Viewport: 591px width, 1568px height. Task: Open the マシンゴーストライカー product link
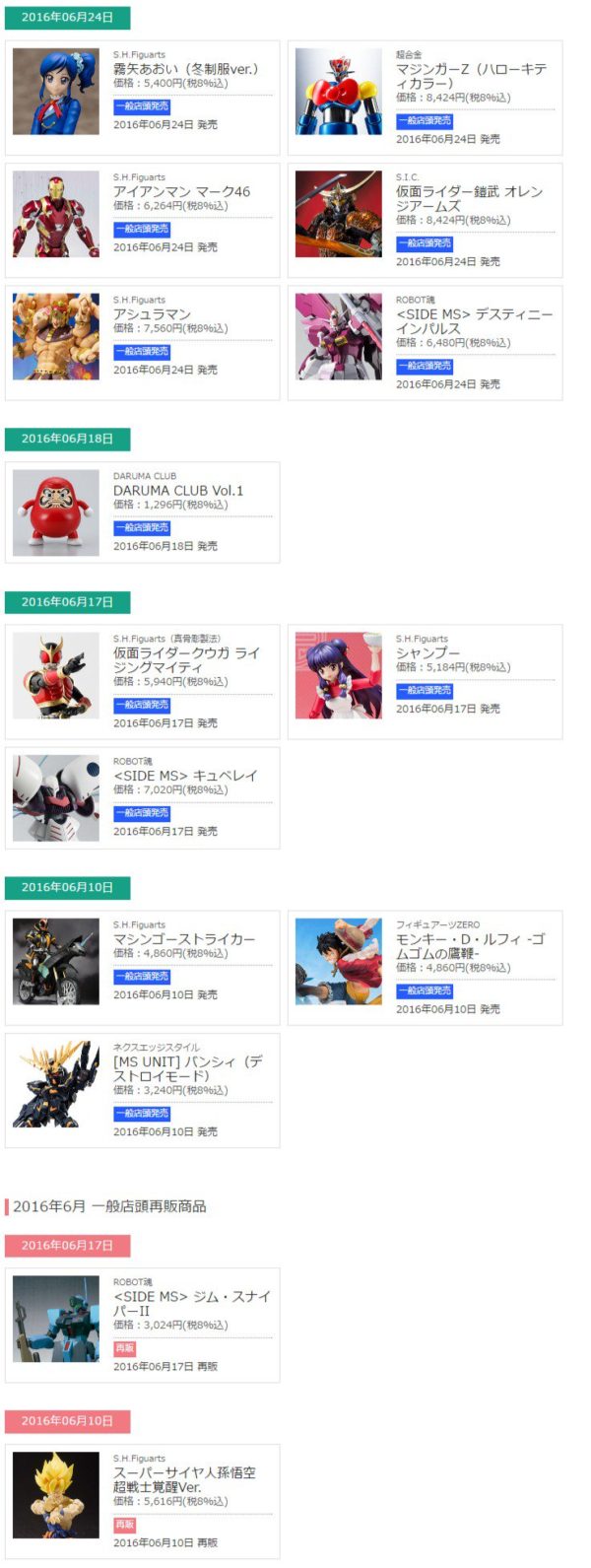183,940
